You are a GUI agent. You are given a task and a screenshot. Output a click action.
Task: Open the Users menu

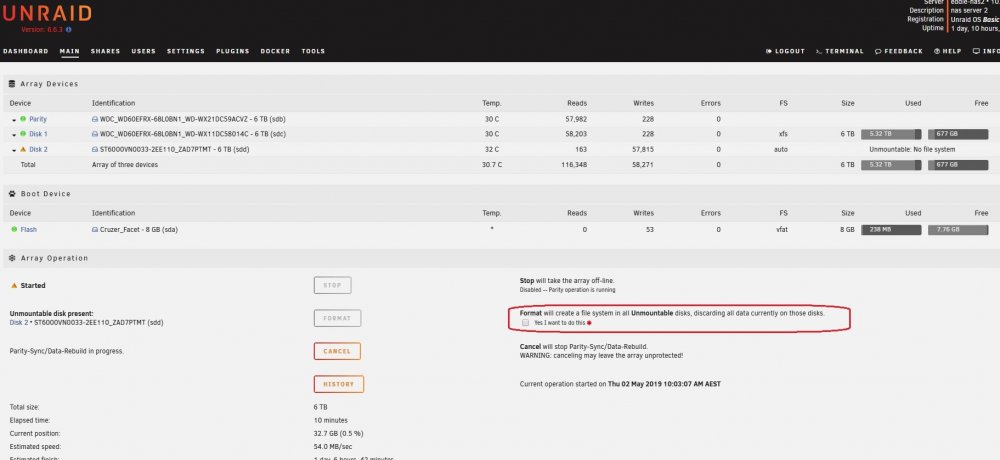[x=143, y=51]
